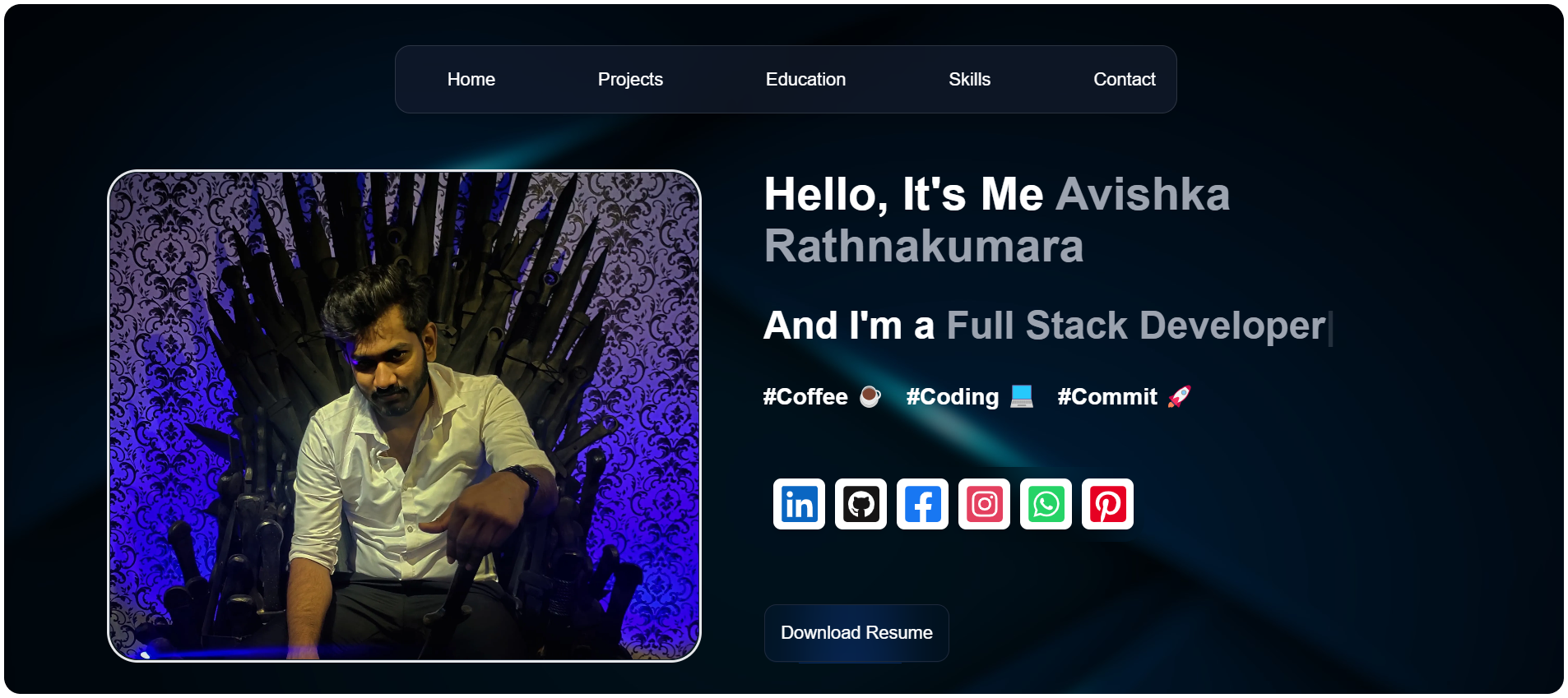
Task: Open the Pinterest profile icon
Action: (1107, 504)
